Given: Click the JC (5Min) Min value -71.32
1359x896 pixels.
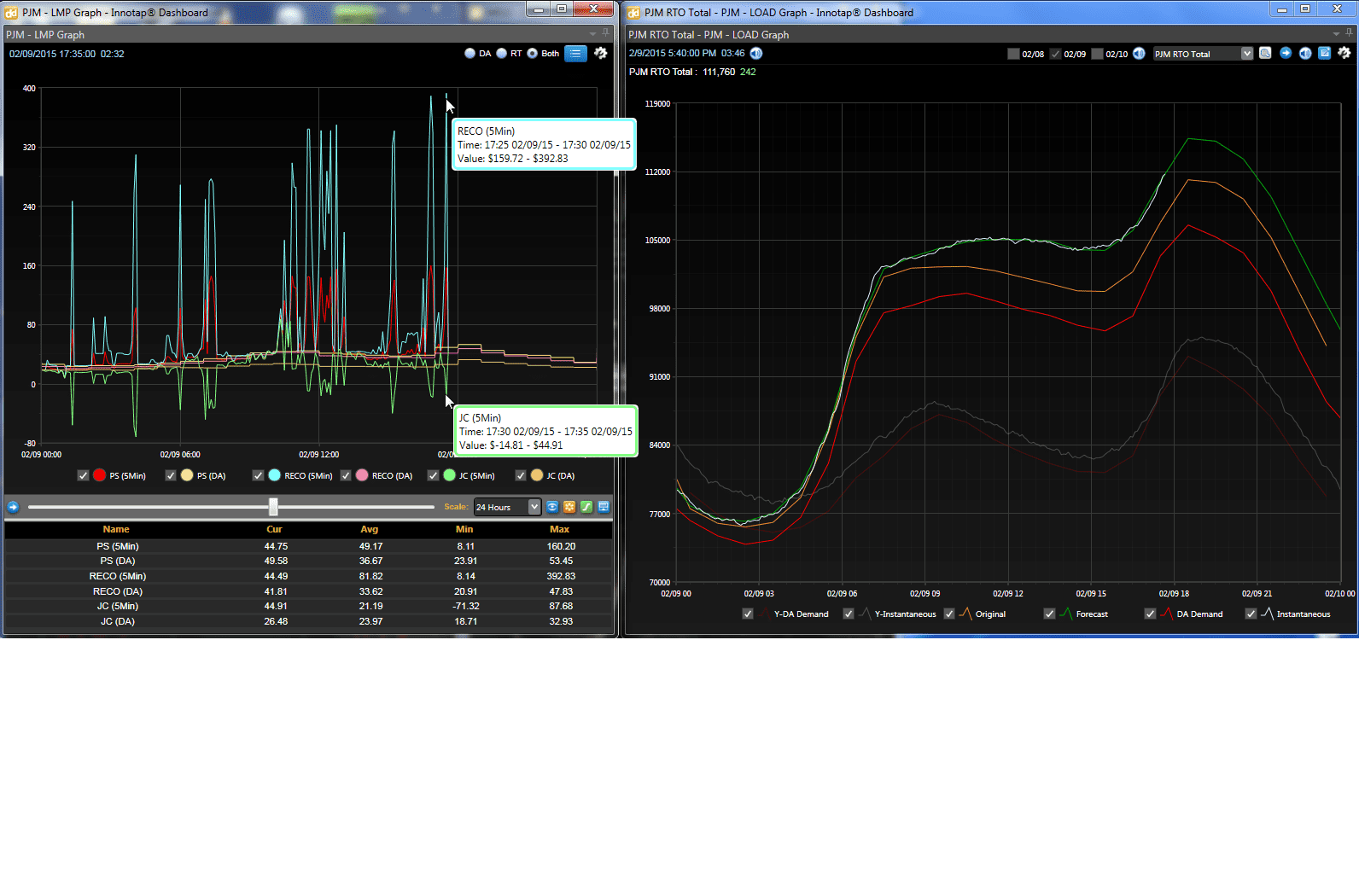Looking at the screenshot, I should click(466, 606).
